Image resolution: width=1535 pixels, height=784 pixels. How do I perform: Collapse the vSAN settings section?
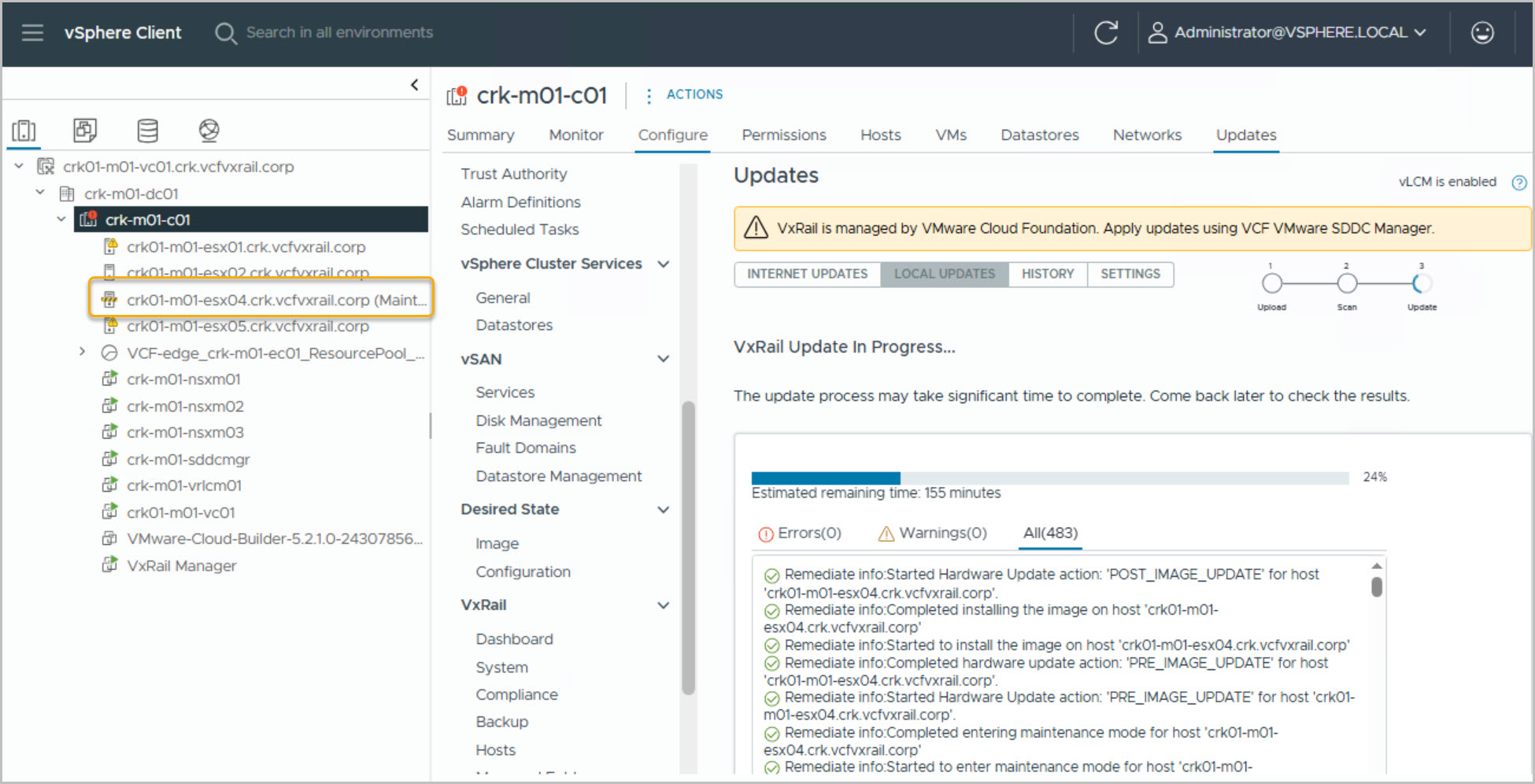[x=663, y=359]
